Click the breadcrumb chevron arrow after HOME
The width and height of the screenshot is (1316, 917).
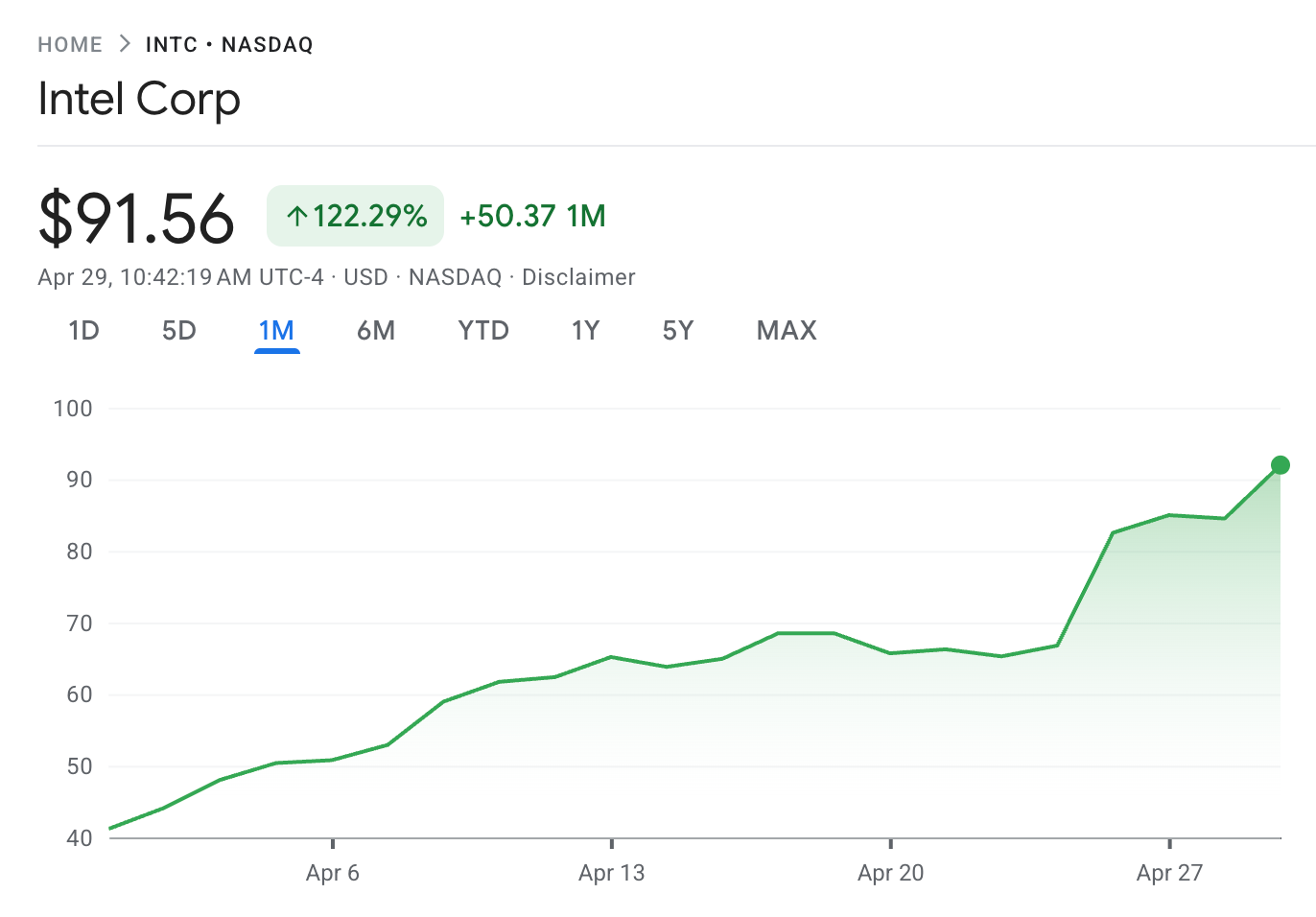(x=125, y=44)
